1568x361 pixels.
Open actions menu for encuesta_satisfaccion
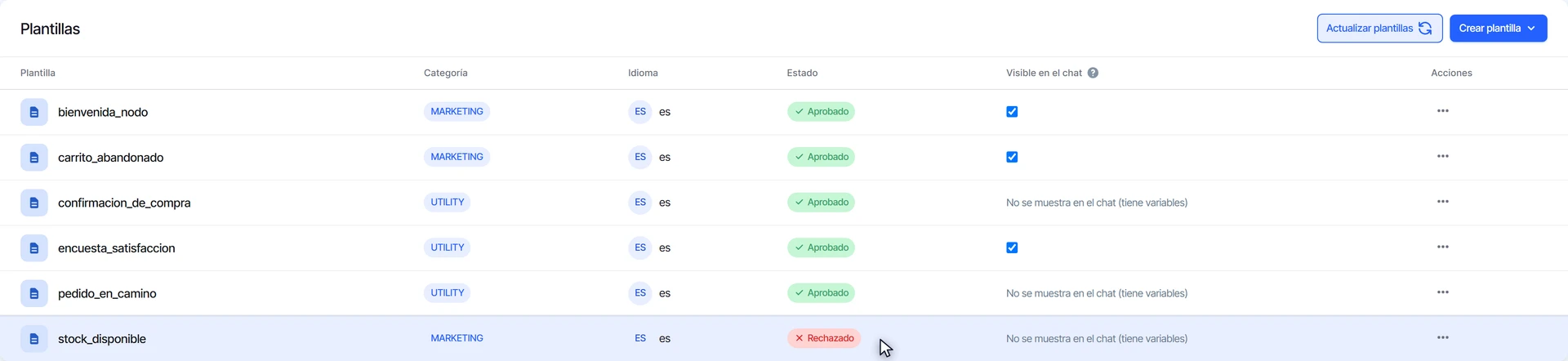point(1443,247)
